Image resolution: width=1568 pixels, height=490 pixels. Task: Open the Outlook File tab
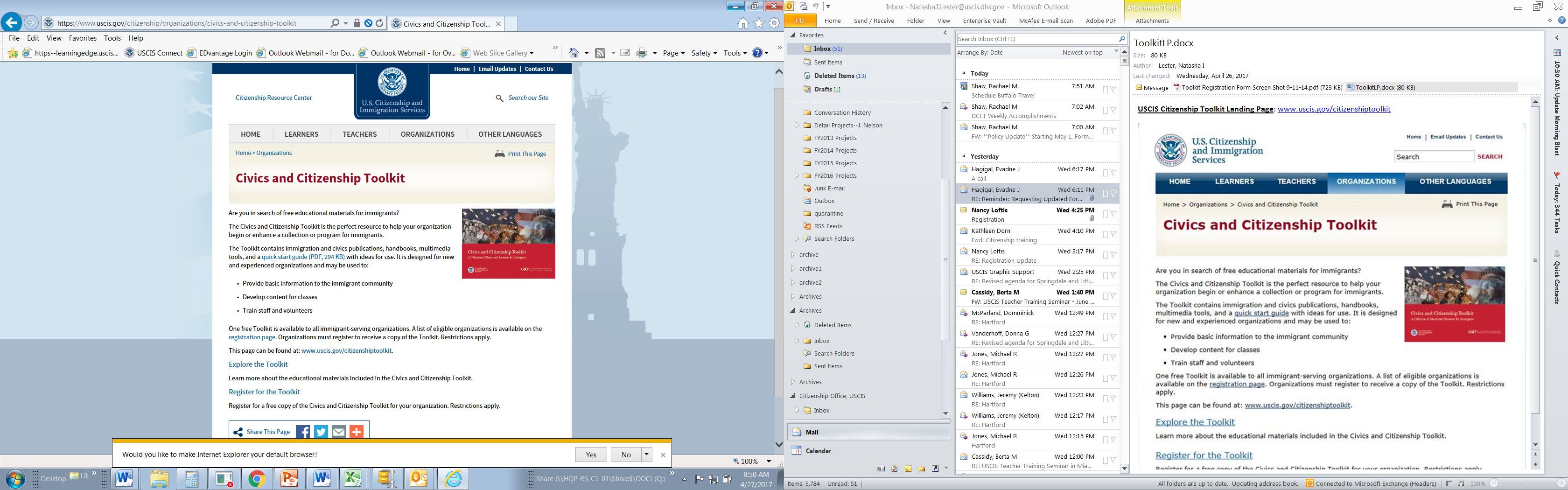[x=800, y=21]
